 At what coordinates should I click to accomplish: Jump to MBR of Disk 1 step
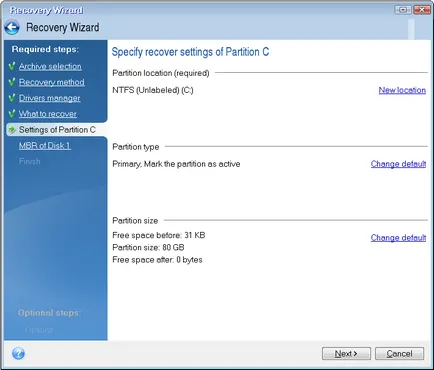pyautogui.click(x=45, y=146)
